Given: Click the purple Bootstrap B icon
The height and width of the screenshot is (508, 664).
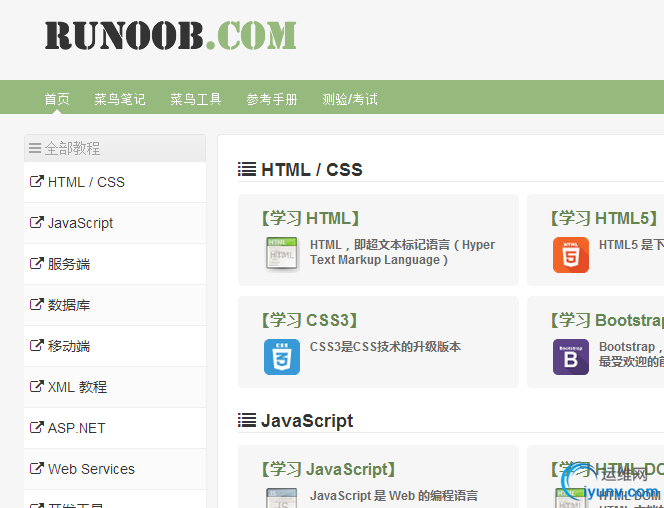Looking at the screenshot, I should tap(571, 357).
